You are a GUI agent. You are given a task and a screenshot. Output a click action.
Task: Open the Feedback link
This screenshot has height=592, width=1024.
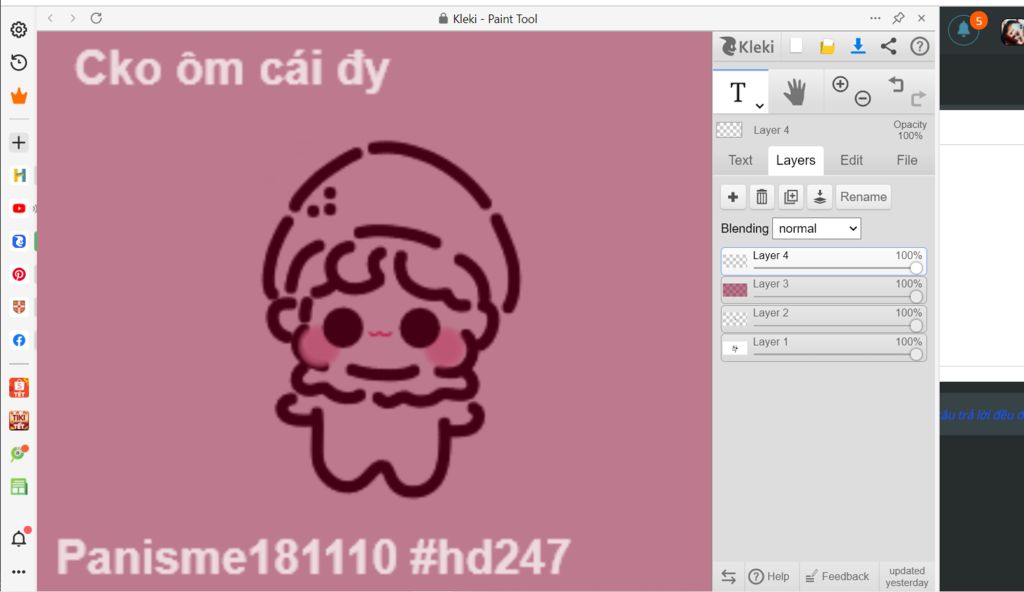click(837, 576)
